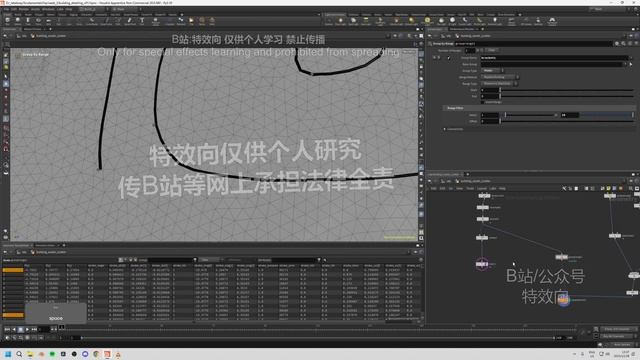Show point attributes in the Geometry Spreadsheet

[121, 260]
